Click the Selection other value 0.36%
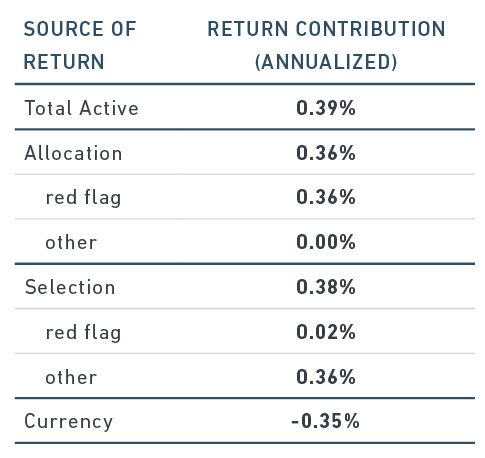 [326, 377]
